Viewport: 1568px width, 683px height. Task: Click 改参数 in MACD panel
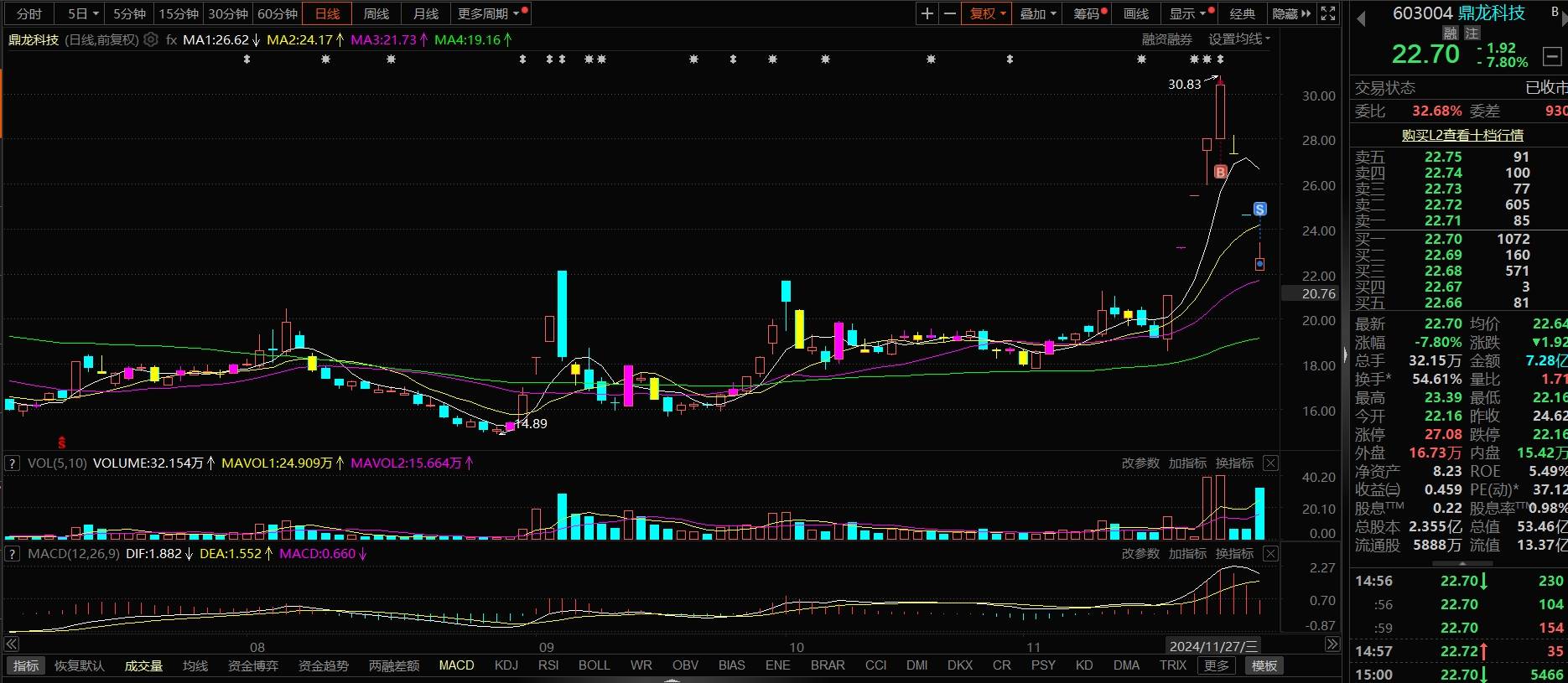click(x=1140, y=553)
